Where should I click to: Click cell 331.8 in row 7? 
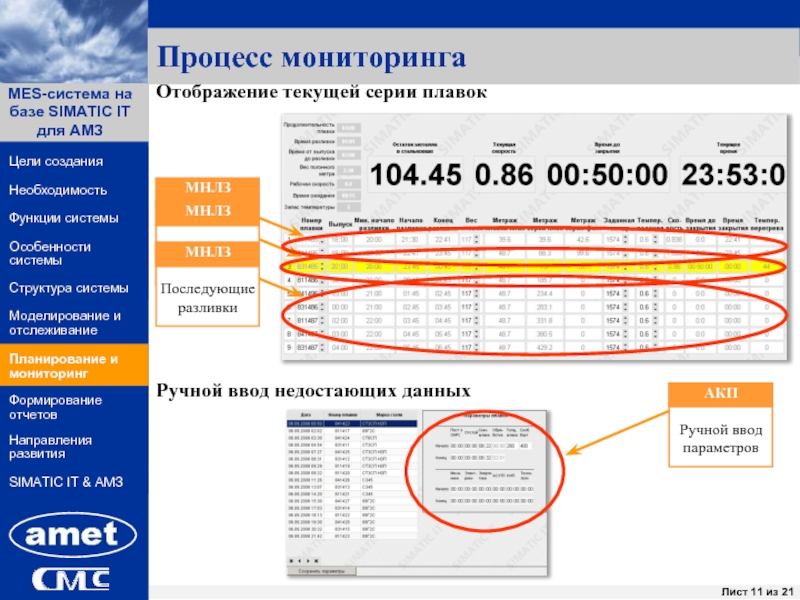click(544, 320)
